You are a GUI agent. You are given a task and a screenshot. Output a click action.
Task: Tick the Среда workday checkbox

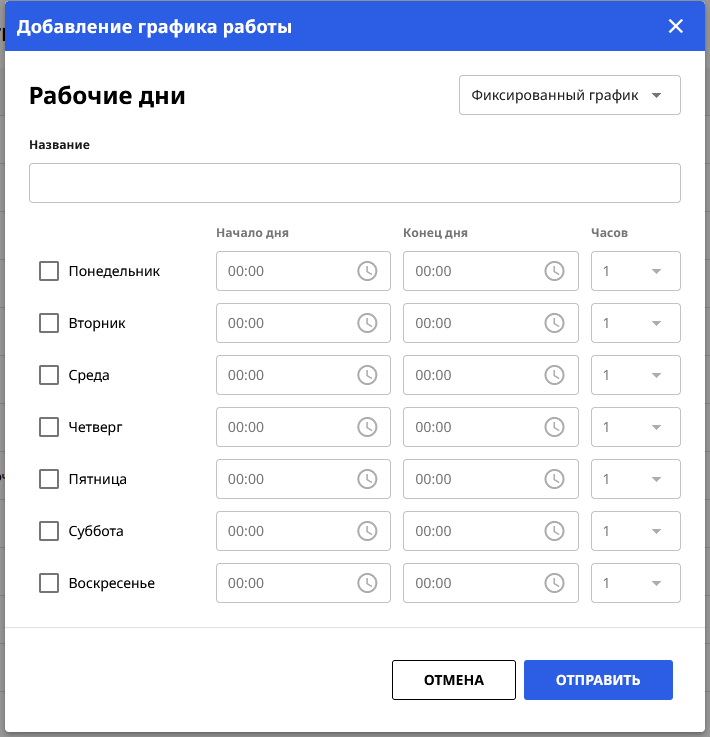[49, 375]
